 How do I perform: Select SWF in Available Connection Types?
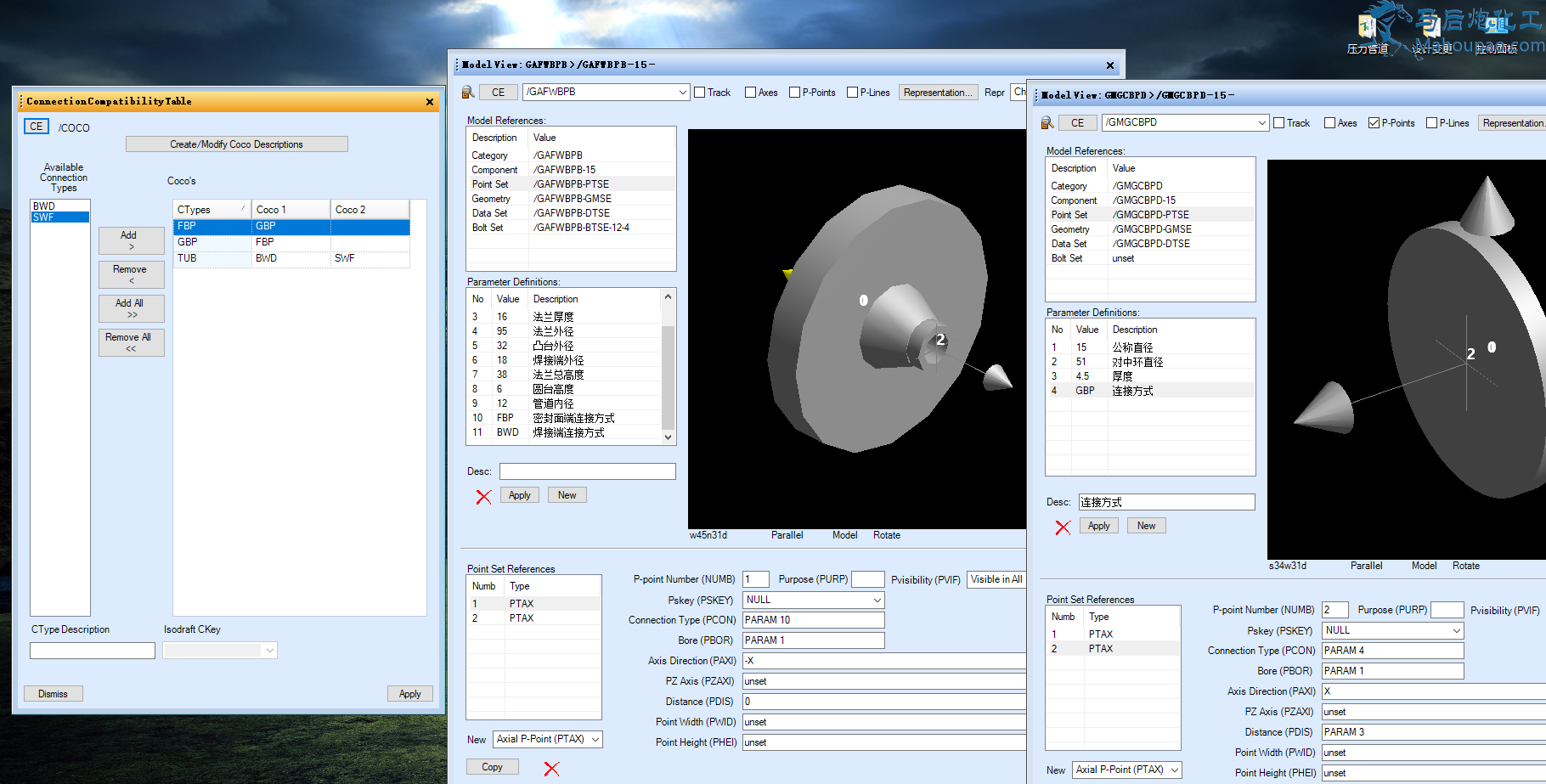(59, 217)
